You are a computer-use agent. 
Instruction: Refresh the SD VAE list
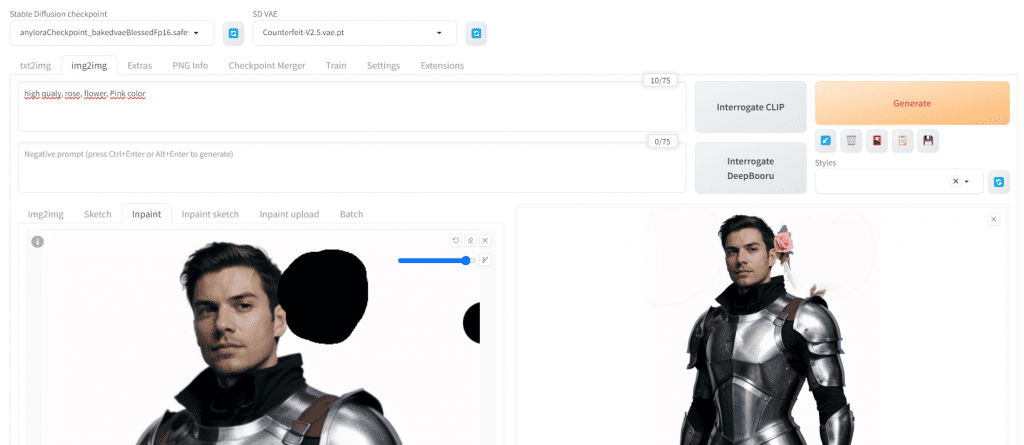click(x=476, y=33)
